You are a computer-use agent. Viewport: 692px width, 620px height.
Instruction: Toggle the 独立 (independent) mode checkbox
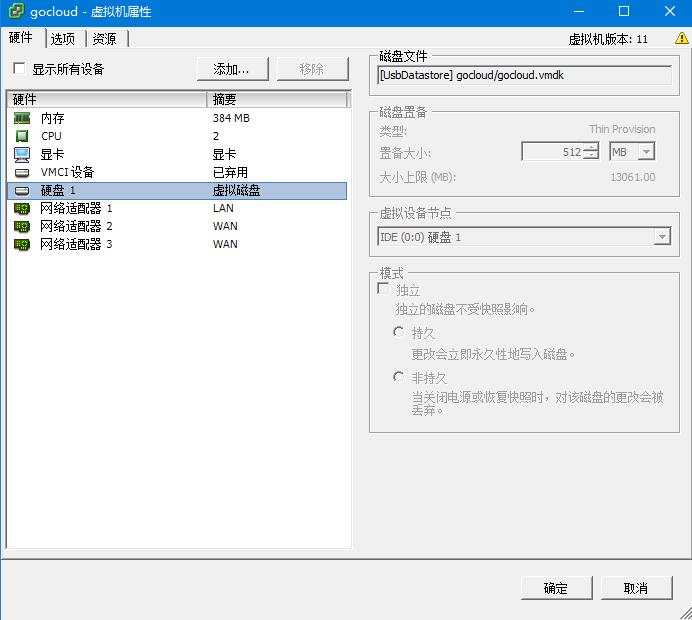pyautogui.click(x=383, y=289)
